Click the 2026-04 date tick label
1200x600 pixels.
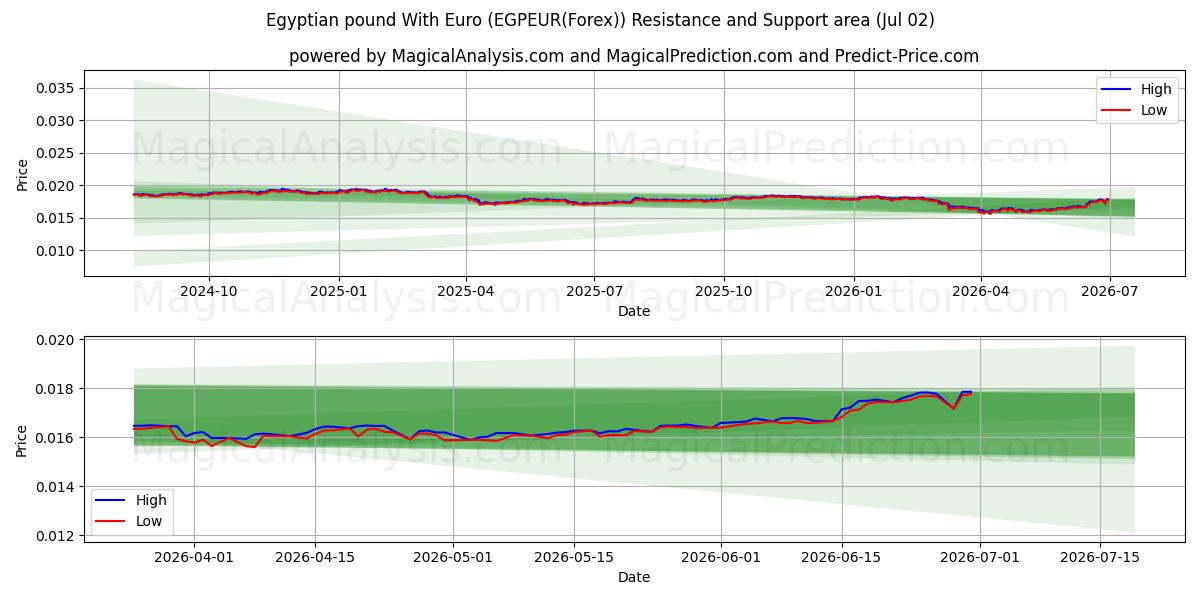[x=980, y=291]
